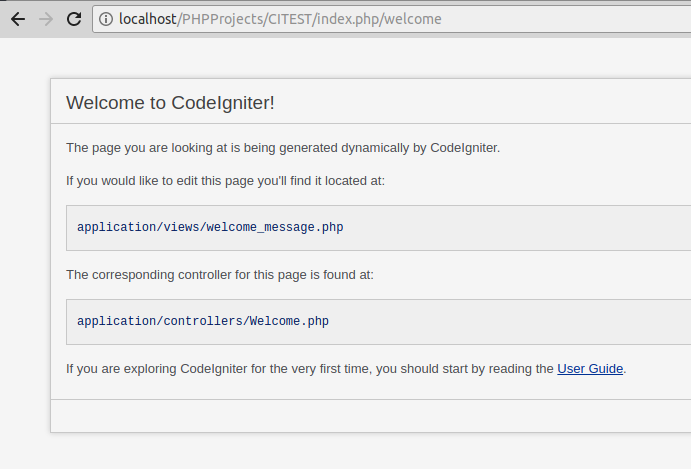Image resolution: width=691 pixels, height=469 pixels.
Task: Go back using the browser back arrow
Action: [x=18, y=19]
